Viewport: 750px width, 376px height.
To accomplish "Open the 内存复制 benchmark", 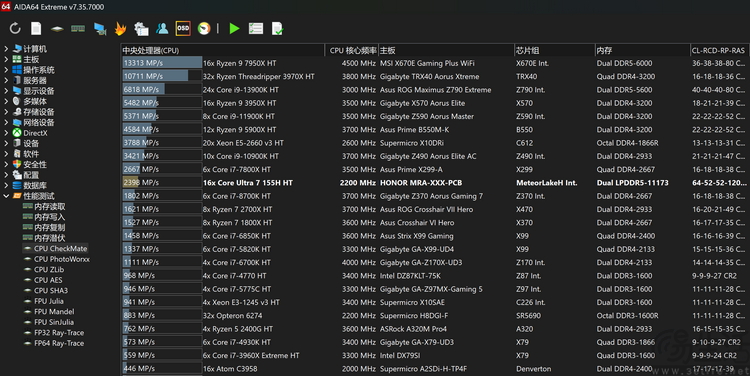I will coord(49,228).
